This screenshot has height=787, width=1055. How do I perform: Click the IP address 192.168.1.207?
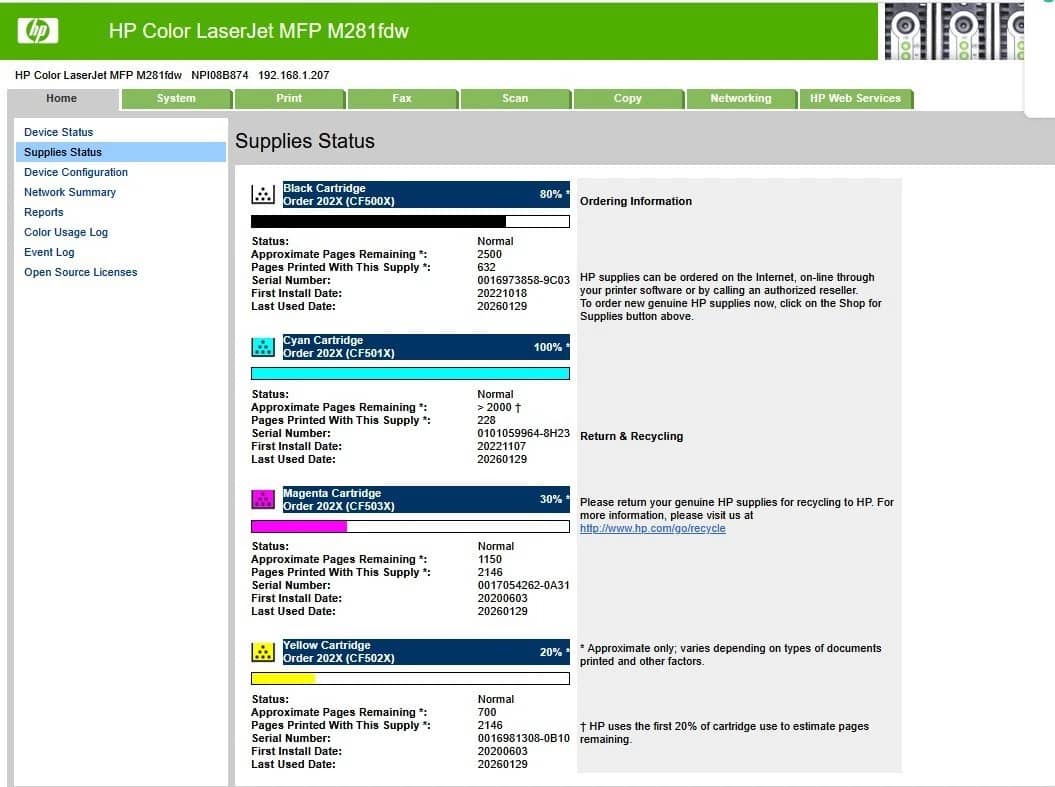(294, 75)
